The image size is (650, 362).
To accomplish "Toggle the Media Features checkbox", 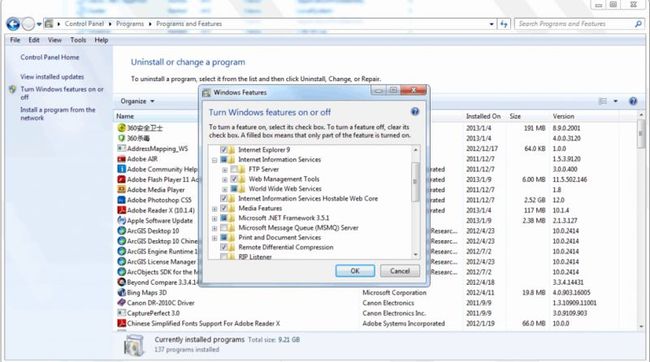I will (224, 208).
